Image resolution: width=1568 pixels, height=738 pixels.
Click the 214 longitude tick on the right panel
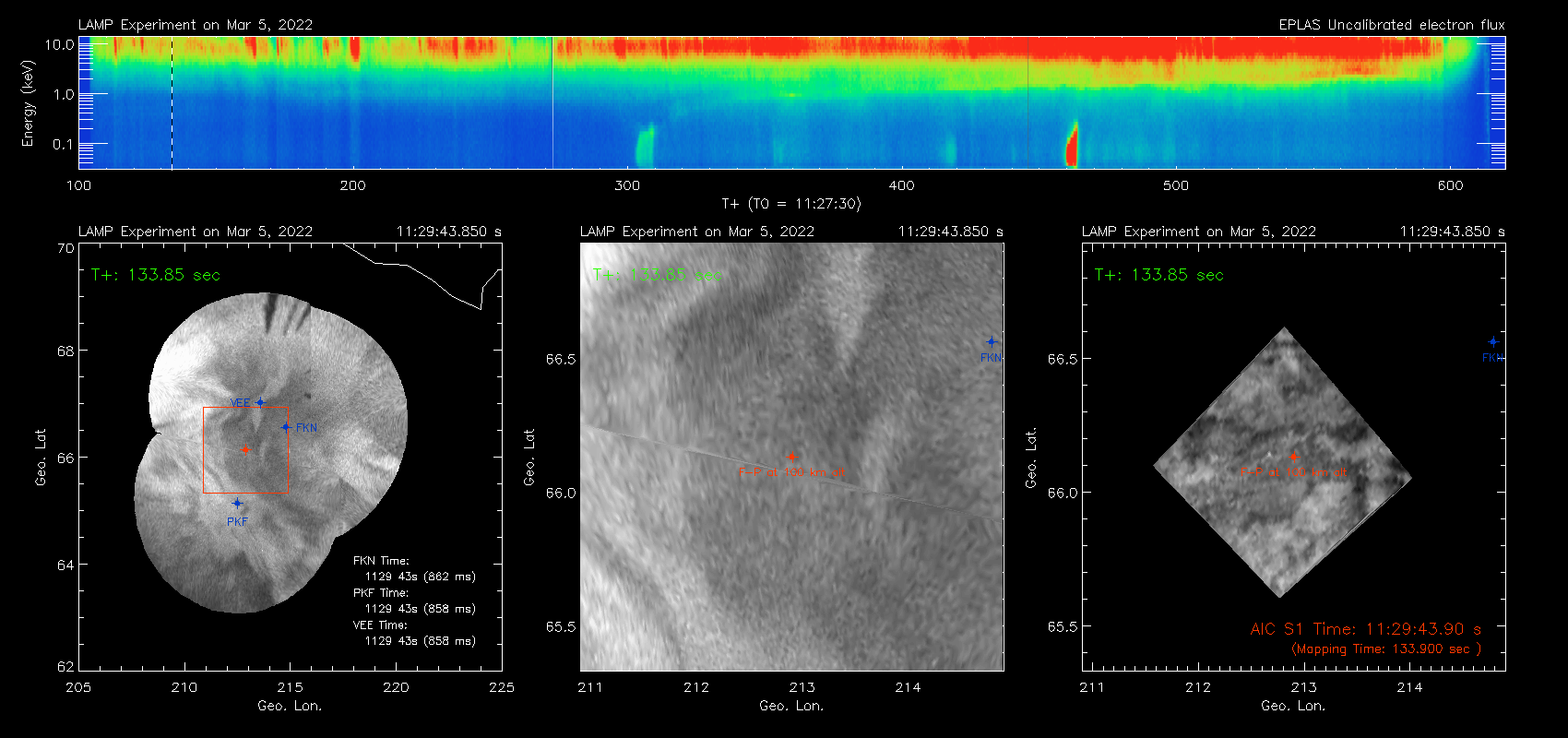click(1409, 687)
